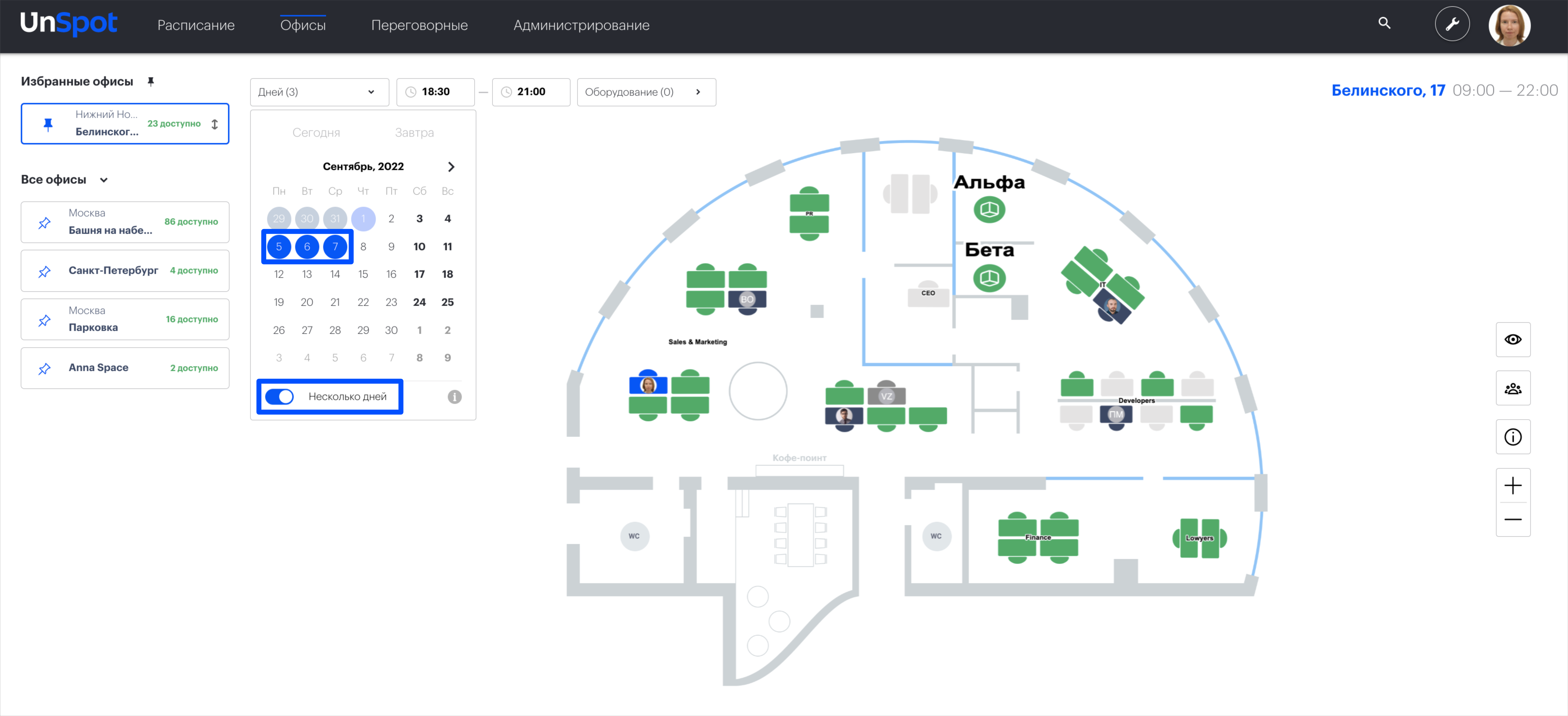Click the info icon beside Несколько дней

click(455, 397)
